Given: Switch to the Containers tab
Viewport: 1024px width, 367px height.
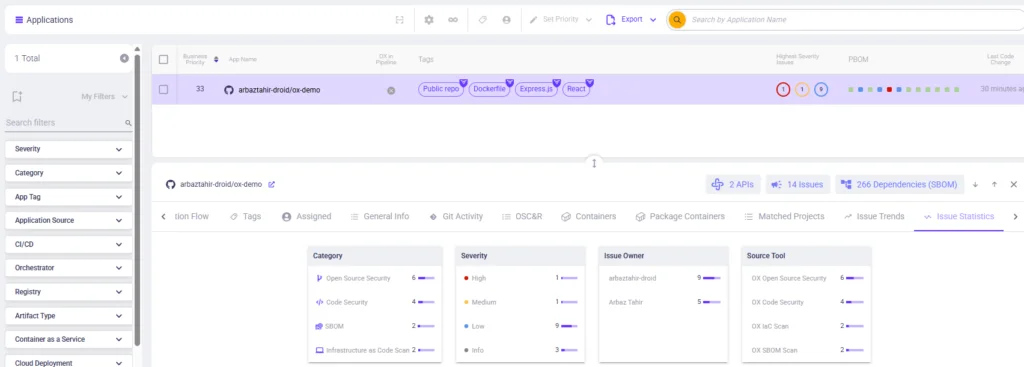Looking at the screenshot, I should [588, 216].
